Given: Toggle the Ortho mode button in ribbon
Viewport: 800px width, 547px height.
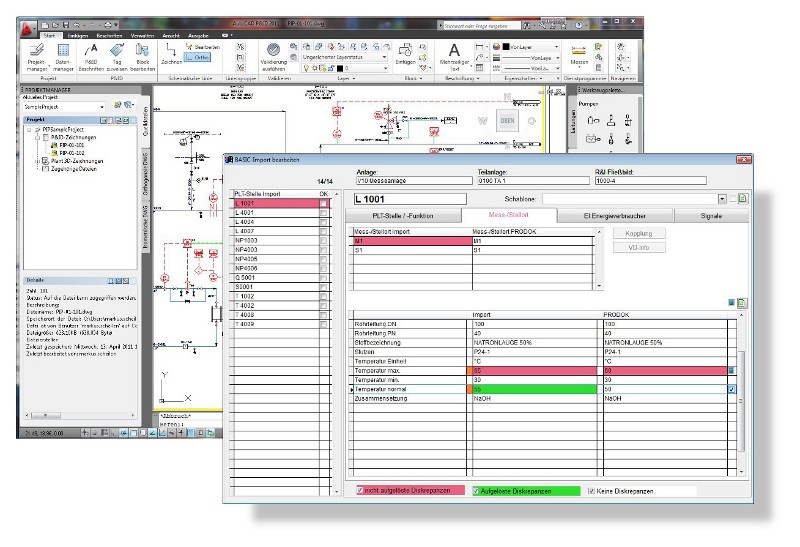Looking at the screenshot, I should [x=197, y=58].
